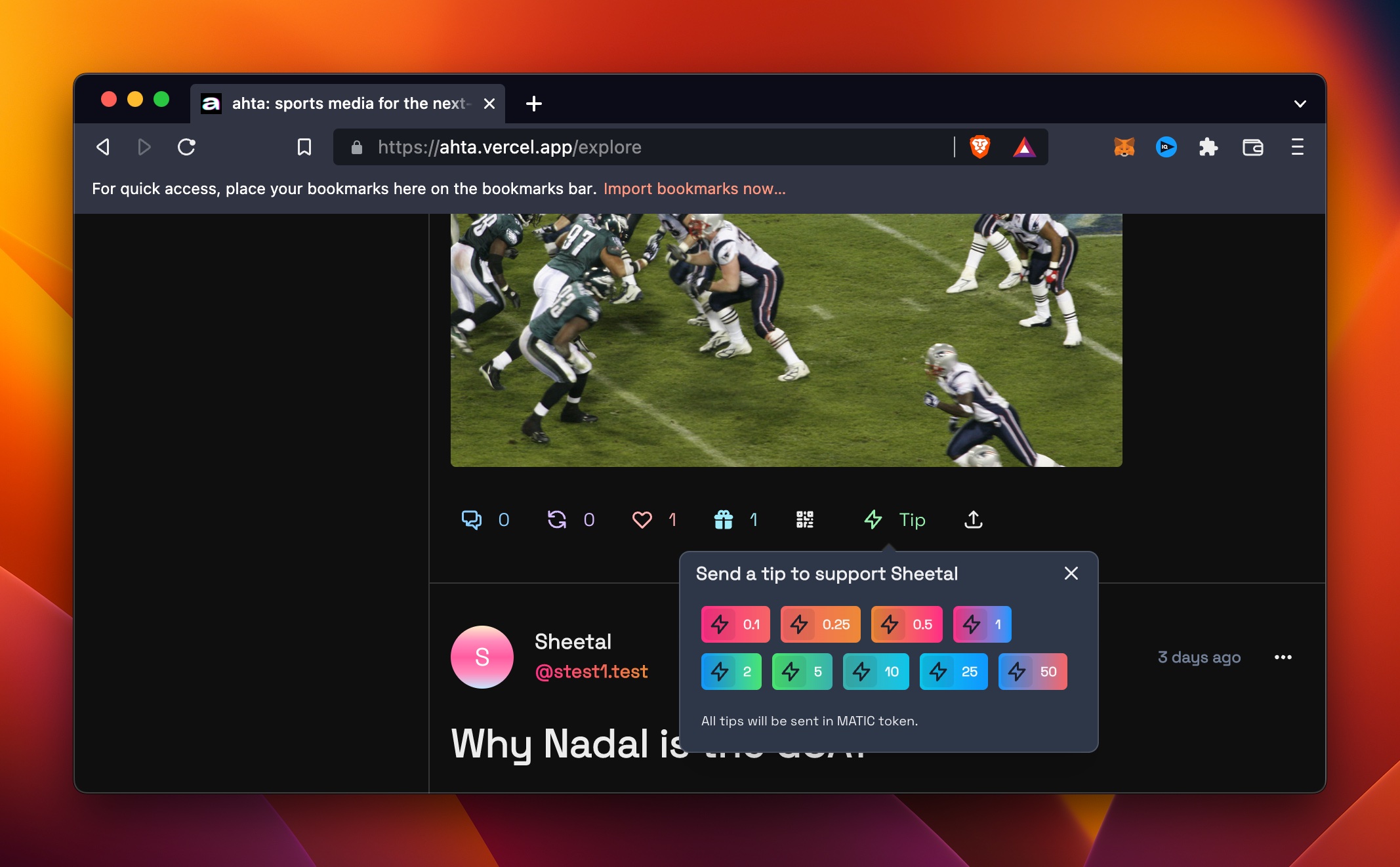This screenshot has width=1400, height=867.
Task: Select the 0.1 MATIC tip amount
Action: tap(735, 624)
